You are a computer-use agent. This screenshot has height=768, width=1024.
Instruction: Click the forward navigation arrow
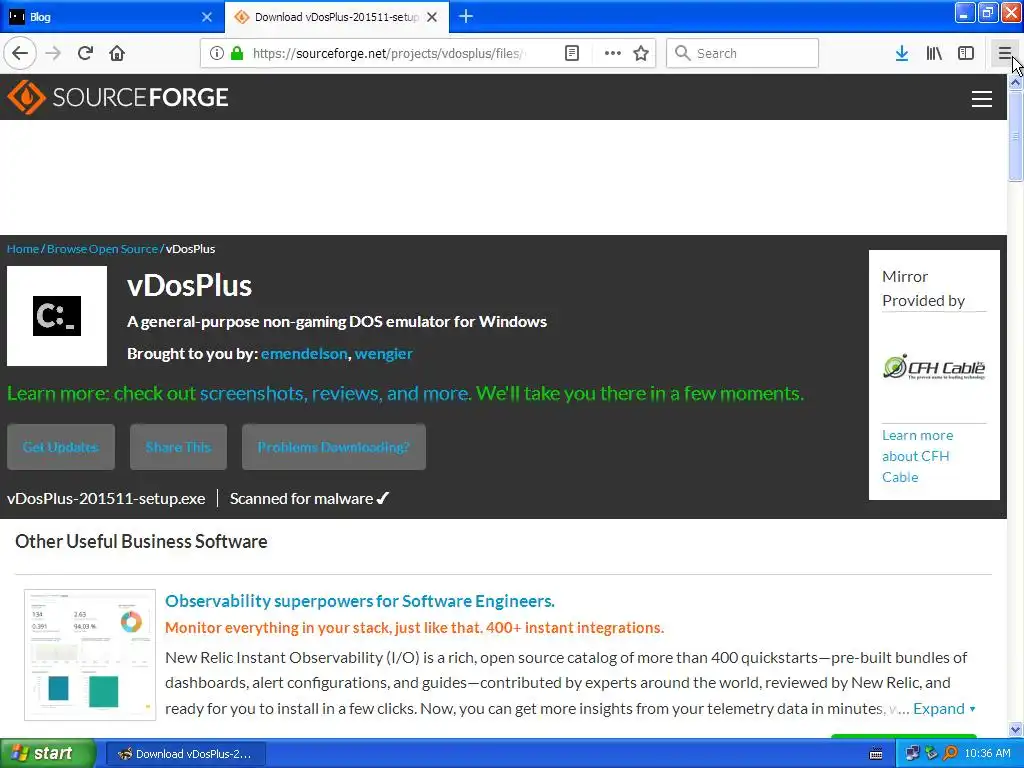click(x=54, y=53)
